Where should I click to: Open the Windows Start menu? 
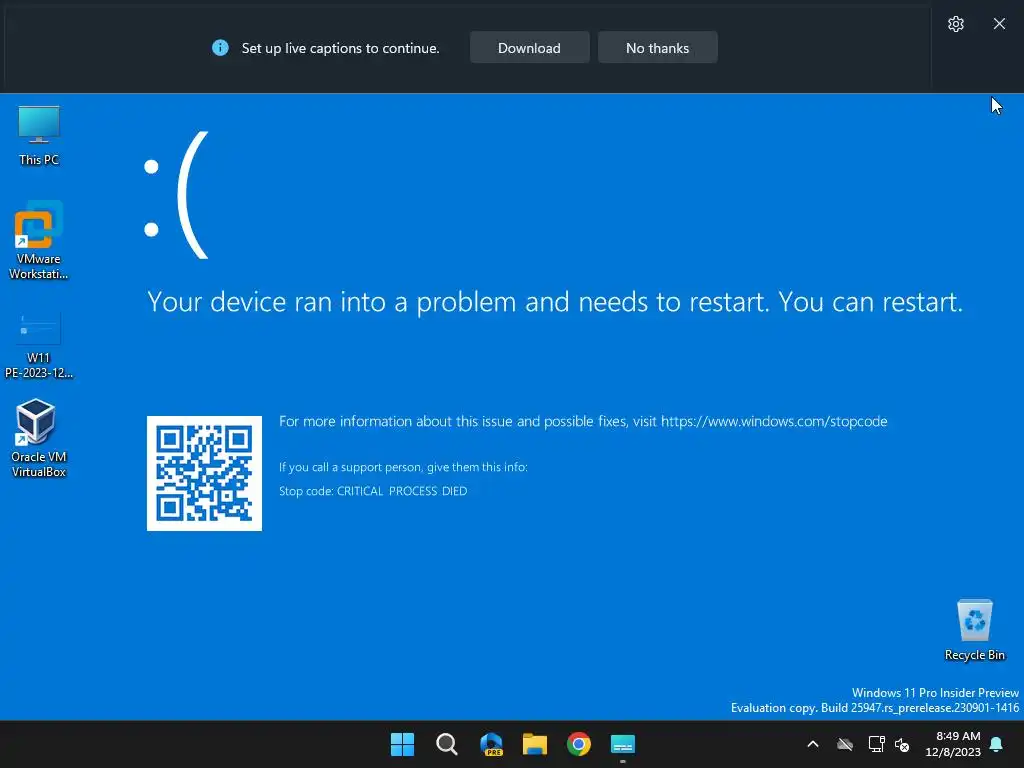click(402, 744)
